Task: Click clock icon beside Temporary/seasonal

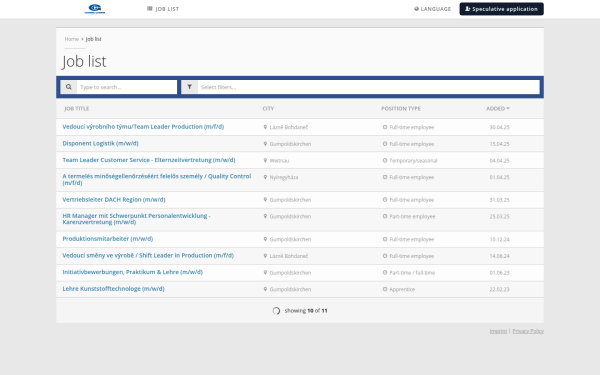Action: click(x=385, y=160)
